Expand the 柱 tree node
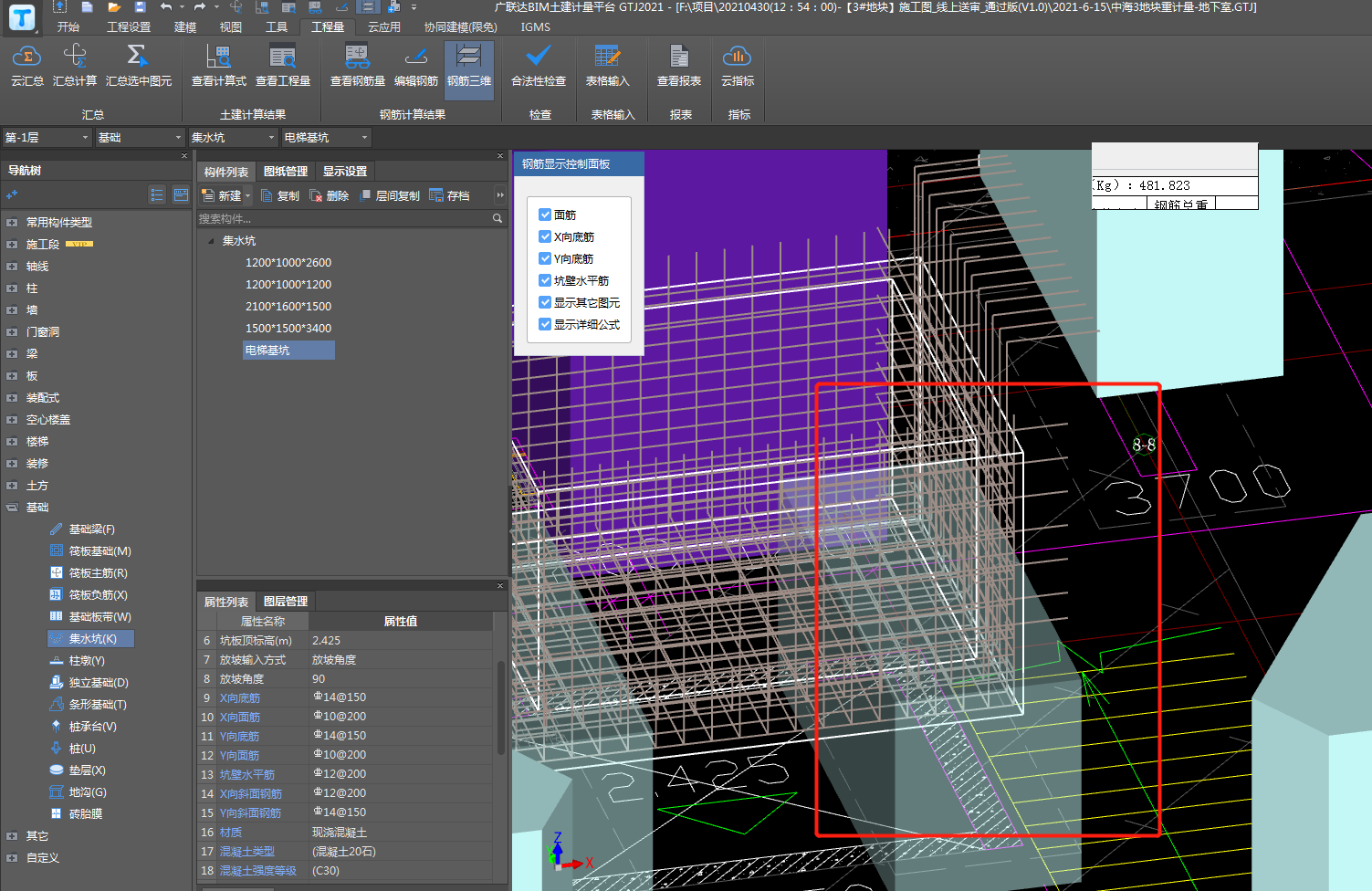This screenshot has width=1372, height=891. tap(12, 288)
